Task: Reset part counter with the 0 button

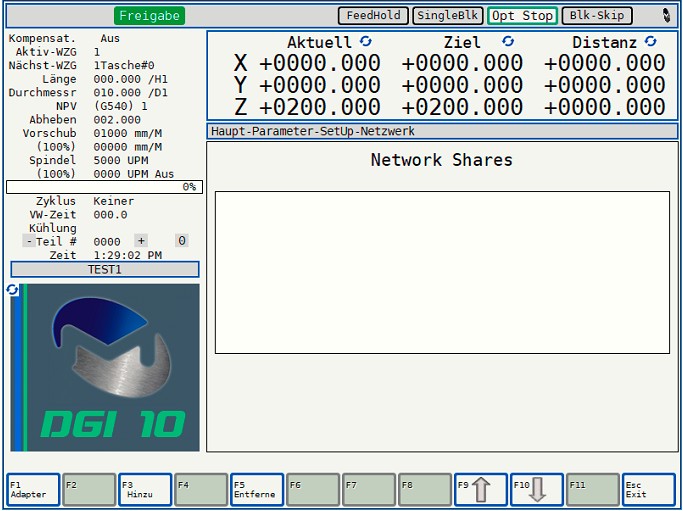Action: (x=182, y=240)
